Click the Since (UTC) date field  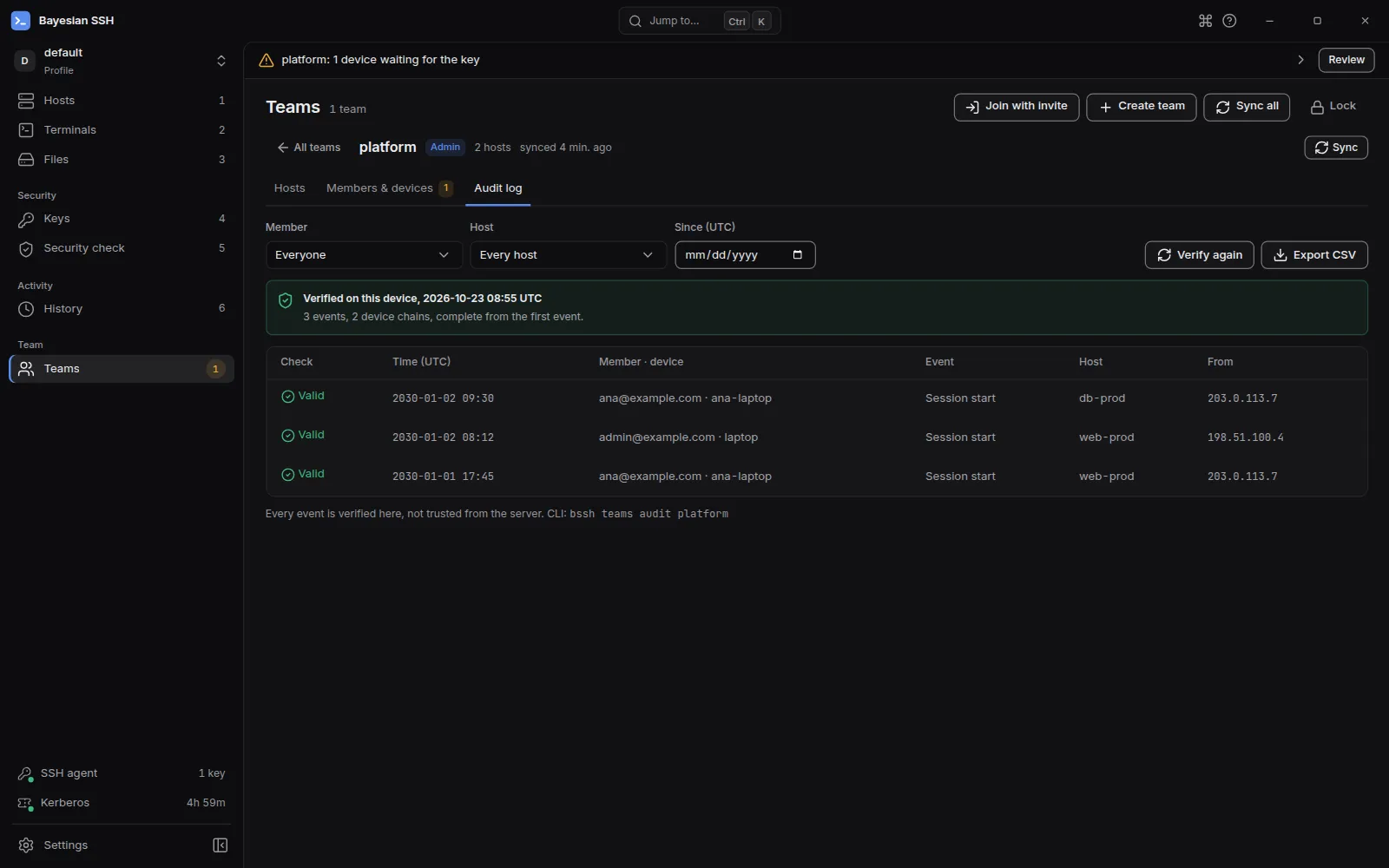tap(745, 255)
